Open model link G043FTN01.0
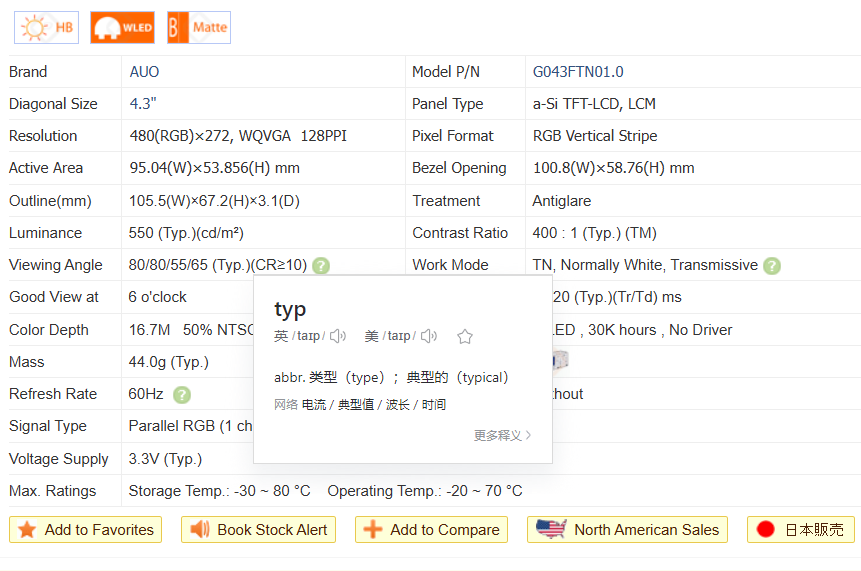The height and width of the screenshot is (571, 861). tap(578, 72)
